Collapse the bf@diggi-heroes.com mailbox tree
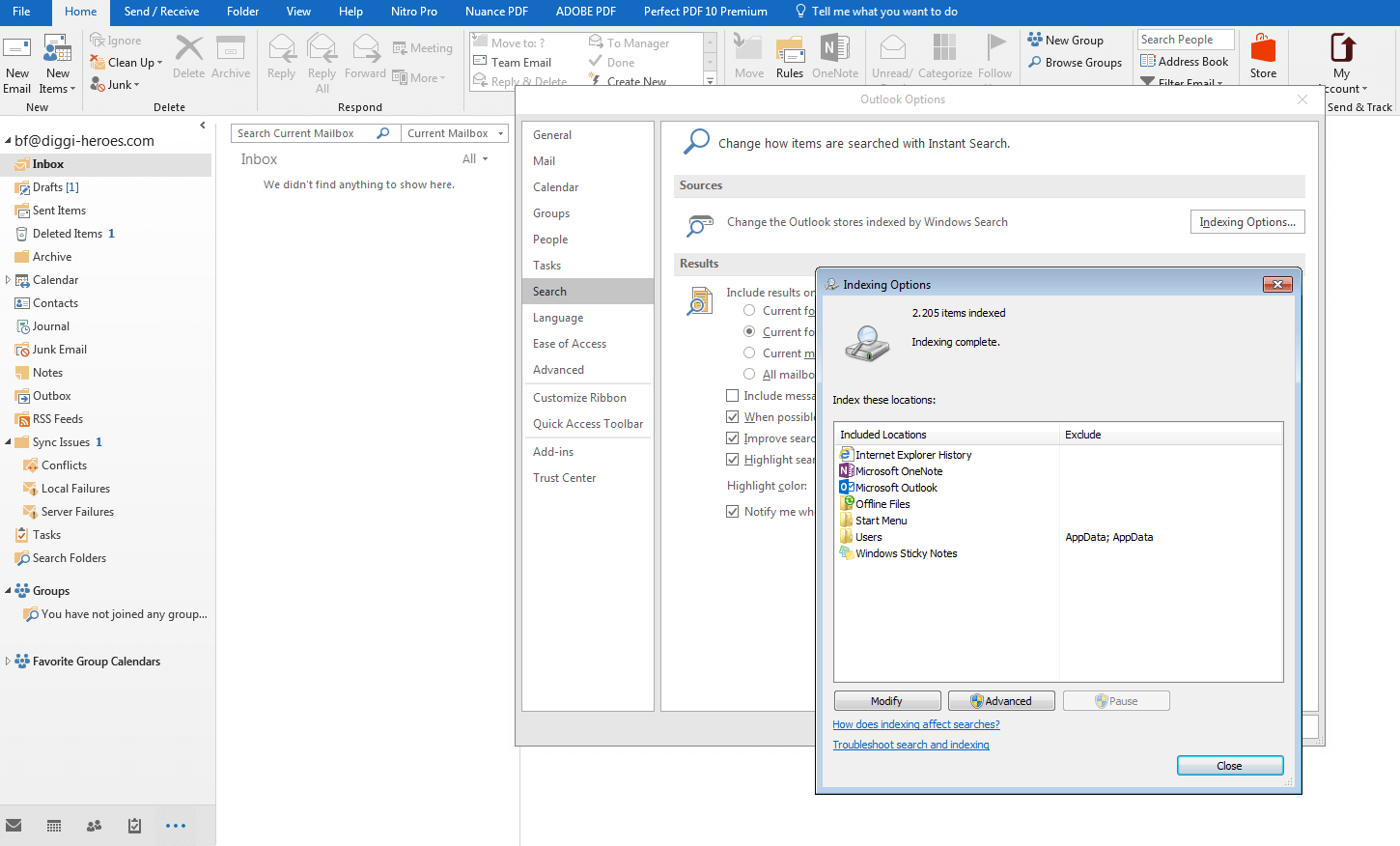The height and width of the screenshot is (846, 1400). pyautogui.click(x=8, y=139)
